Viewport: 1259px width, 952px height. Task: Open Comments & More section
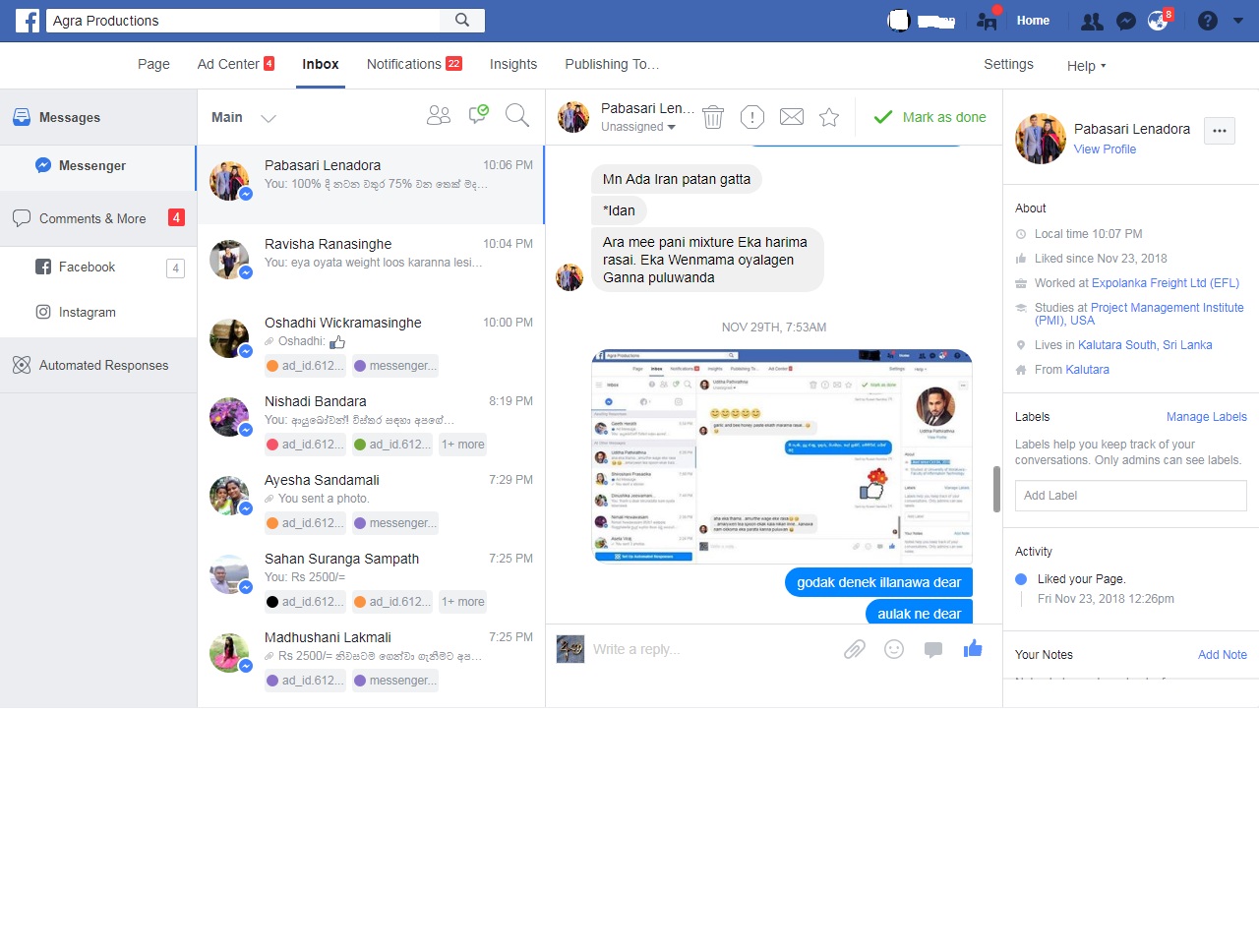pos(98,218)
